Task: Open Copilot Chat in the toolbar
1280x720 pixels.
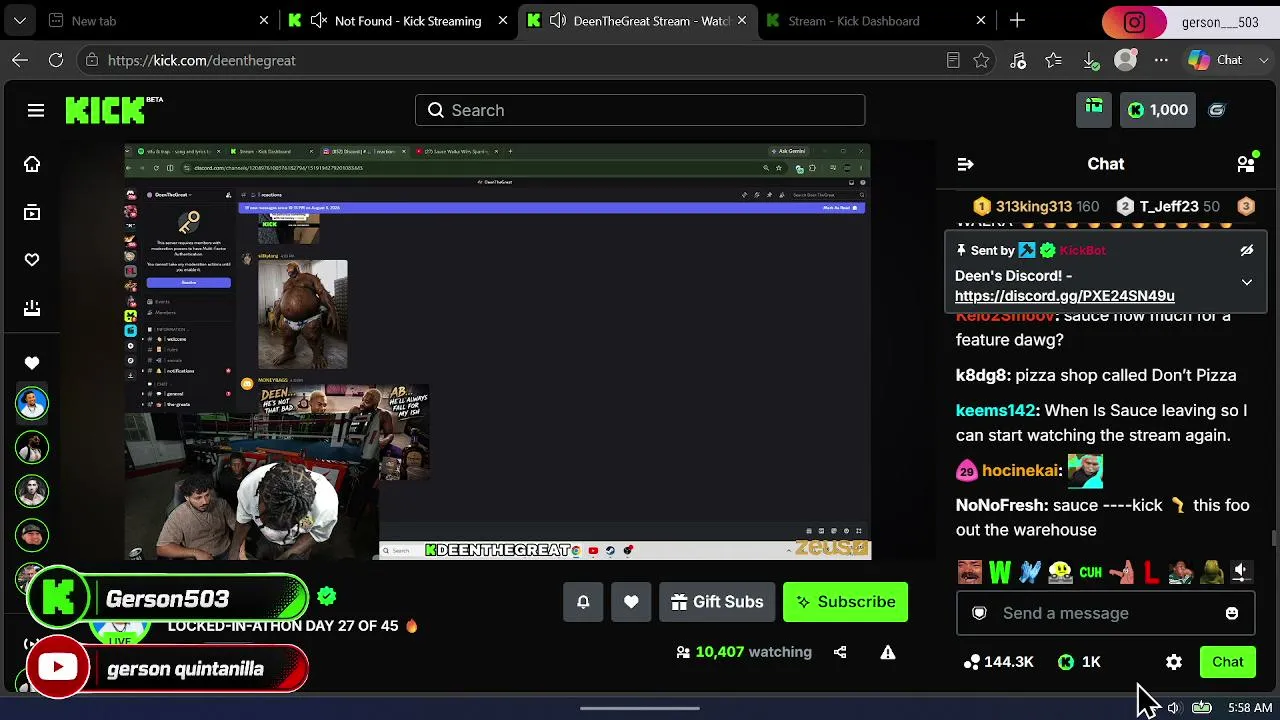Action: pos(1215,60)
